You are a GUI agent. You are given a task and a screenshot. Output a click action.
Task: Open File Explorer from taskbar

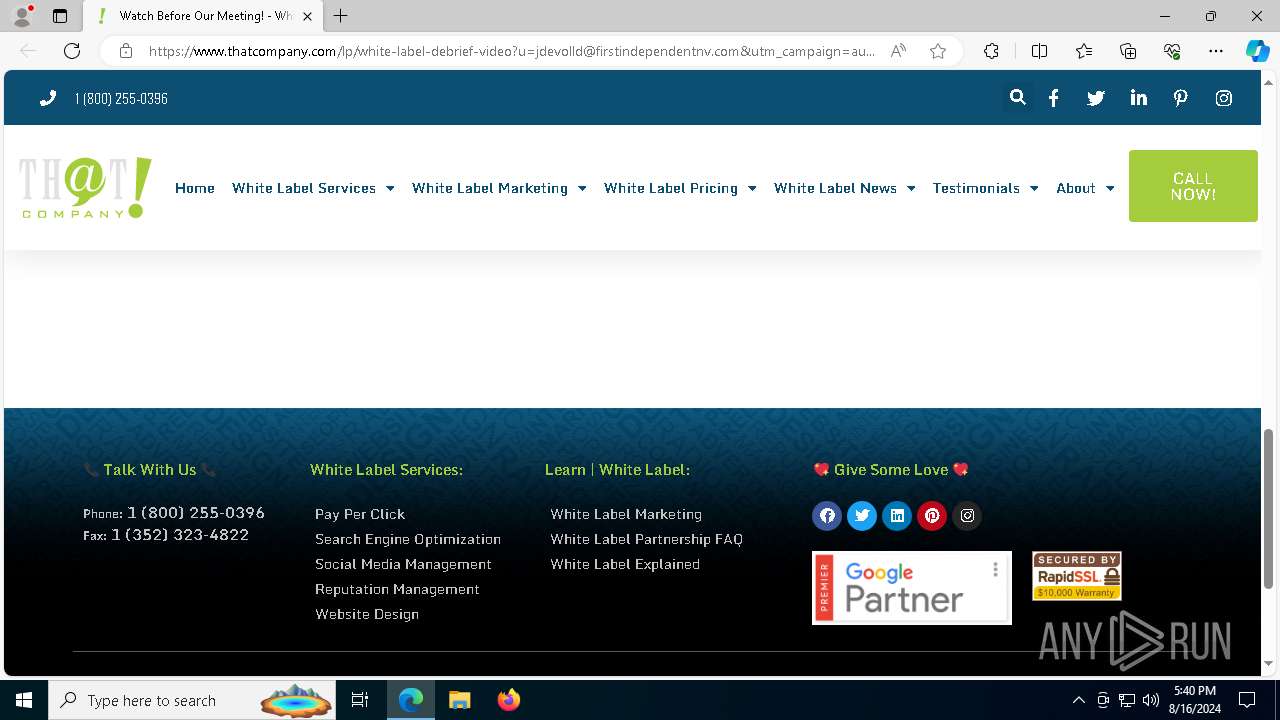pyautogui.click(x=459, y=700)
